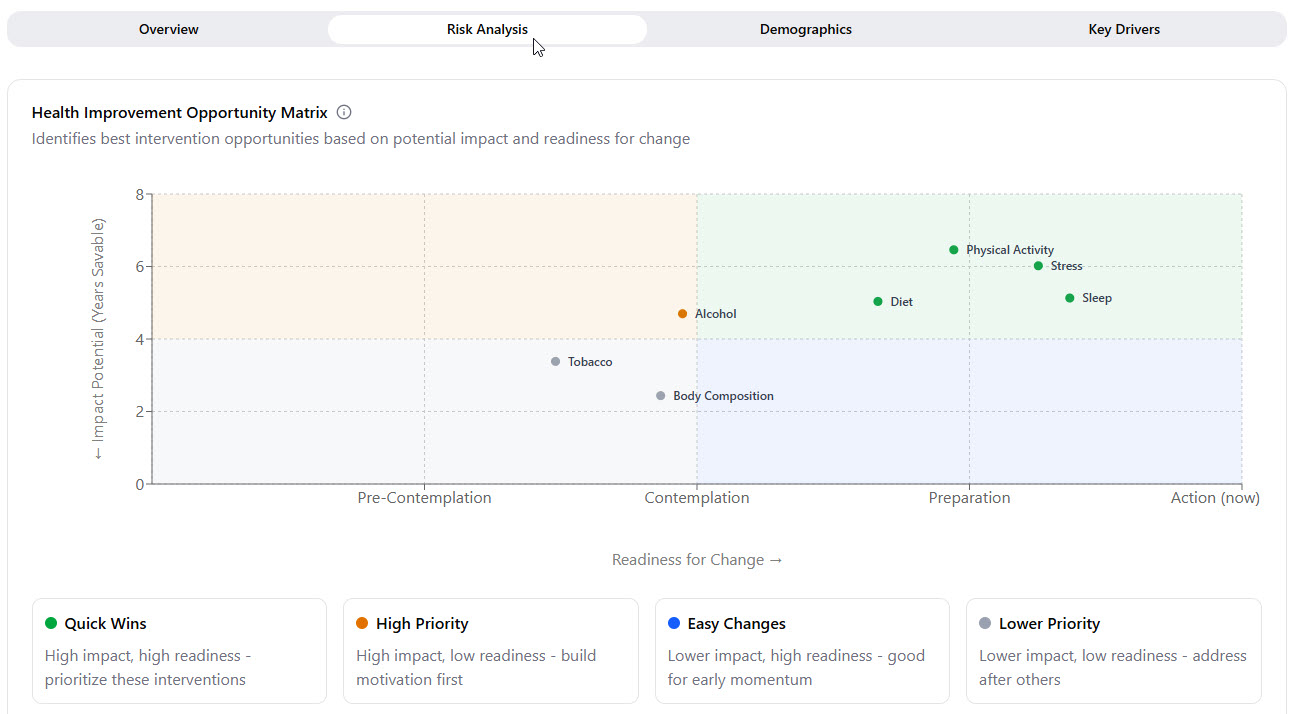Click the Pre-Contemplation axis label
The height and width of the screenshot is (714, 1291).
424,498
